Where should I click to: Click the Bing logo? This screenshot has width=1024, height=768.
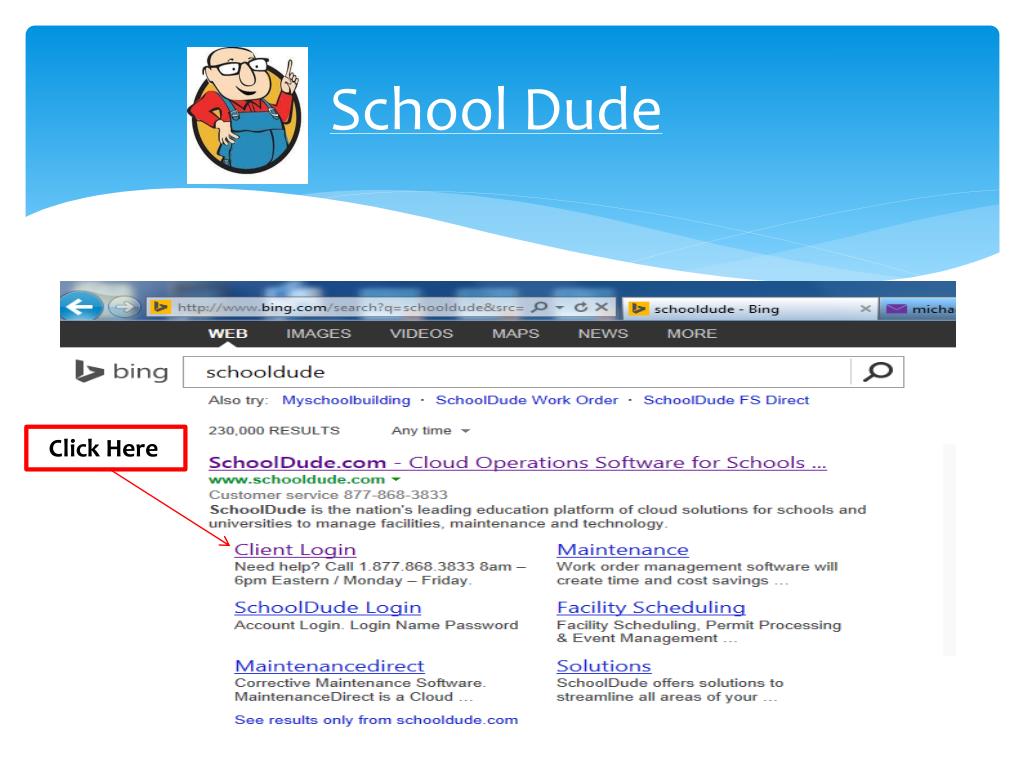[121, 371]
